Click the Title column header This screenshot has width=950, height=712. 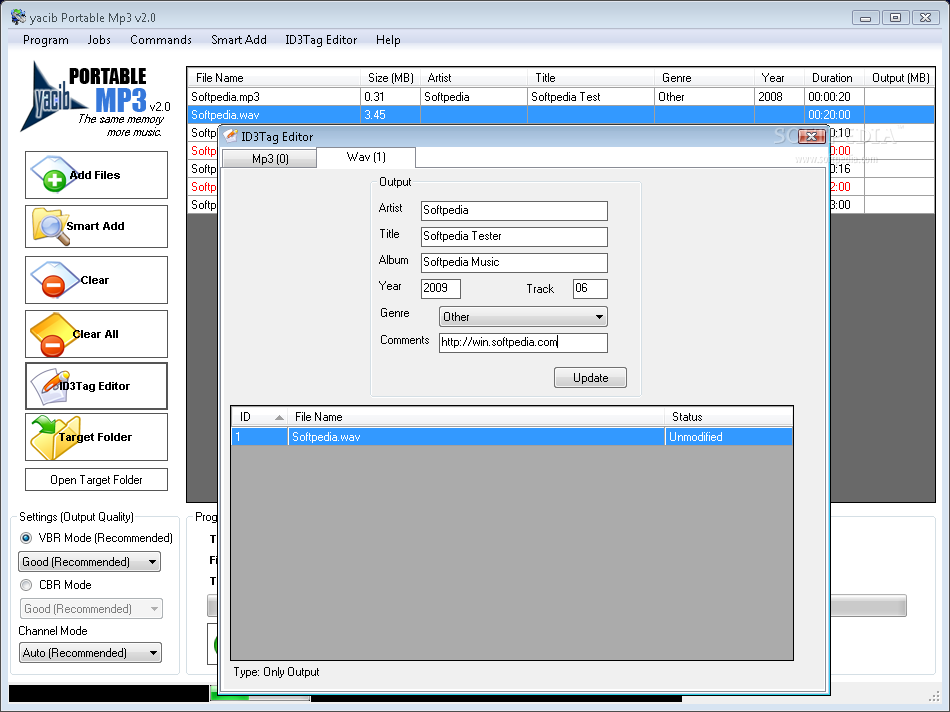591,78
